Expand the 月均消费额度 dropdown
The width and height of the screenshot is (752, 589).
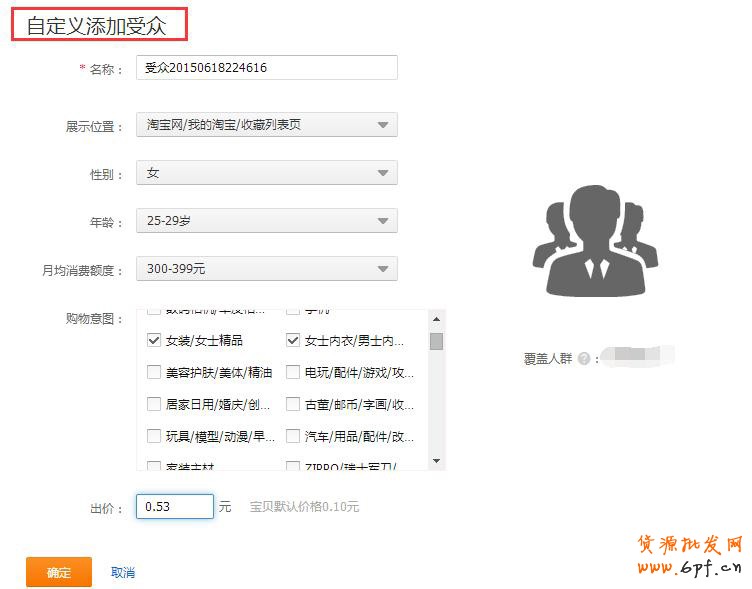pos(267,269)
